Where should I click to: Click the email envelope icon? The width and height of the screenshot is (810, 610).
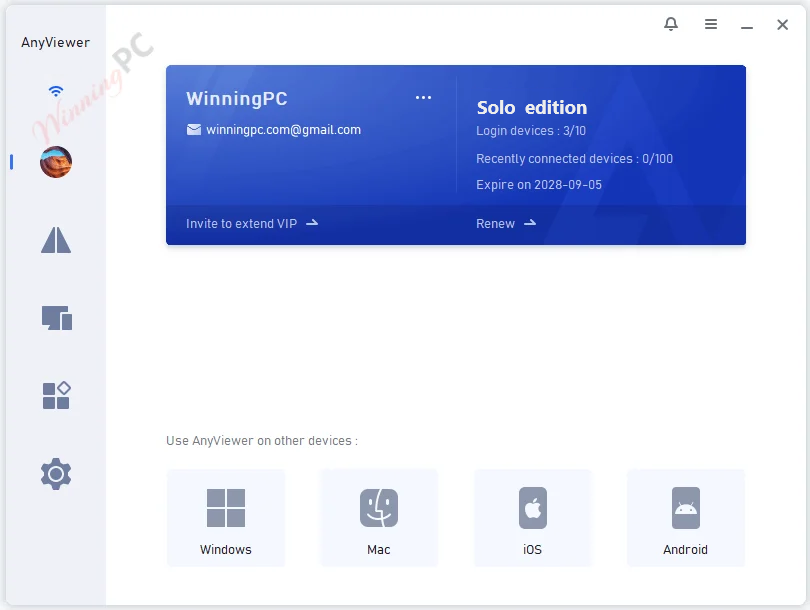point(194,130)
